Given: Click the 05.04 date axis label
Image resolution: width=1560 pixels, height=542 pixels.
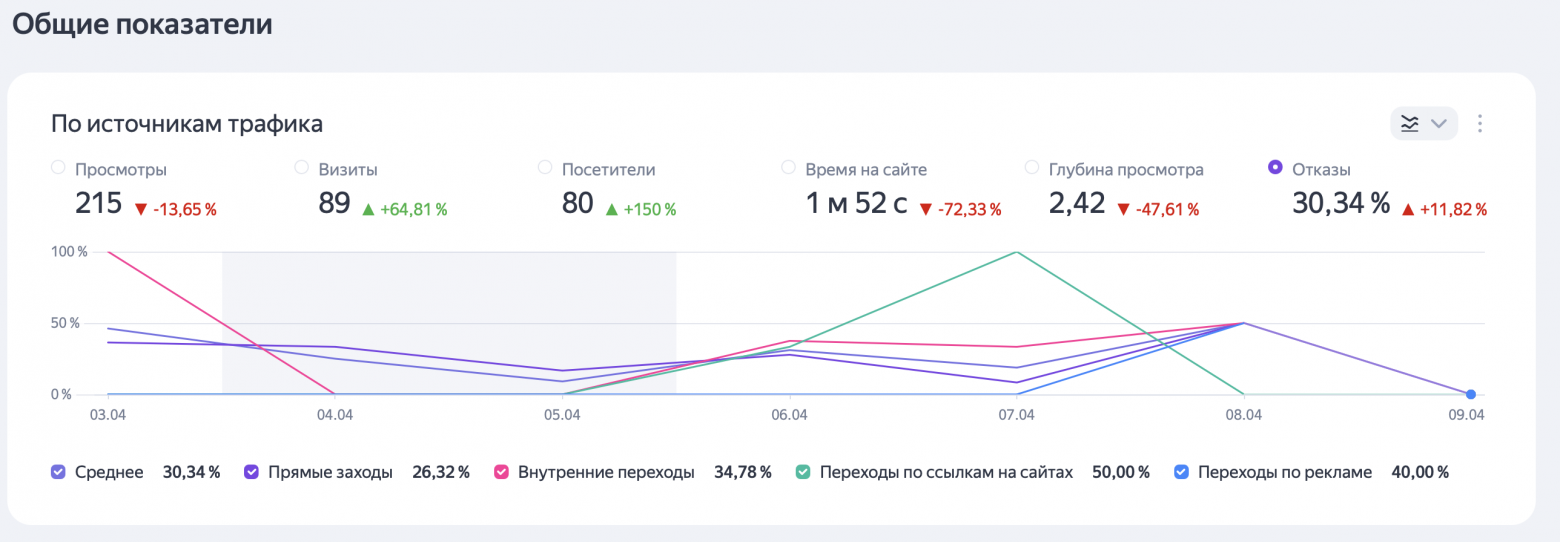Looking at the screenshot, I should [x=562, y=415].
